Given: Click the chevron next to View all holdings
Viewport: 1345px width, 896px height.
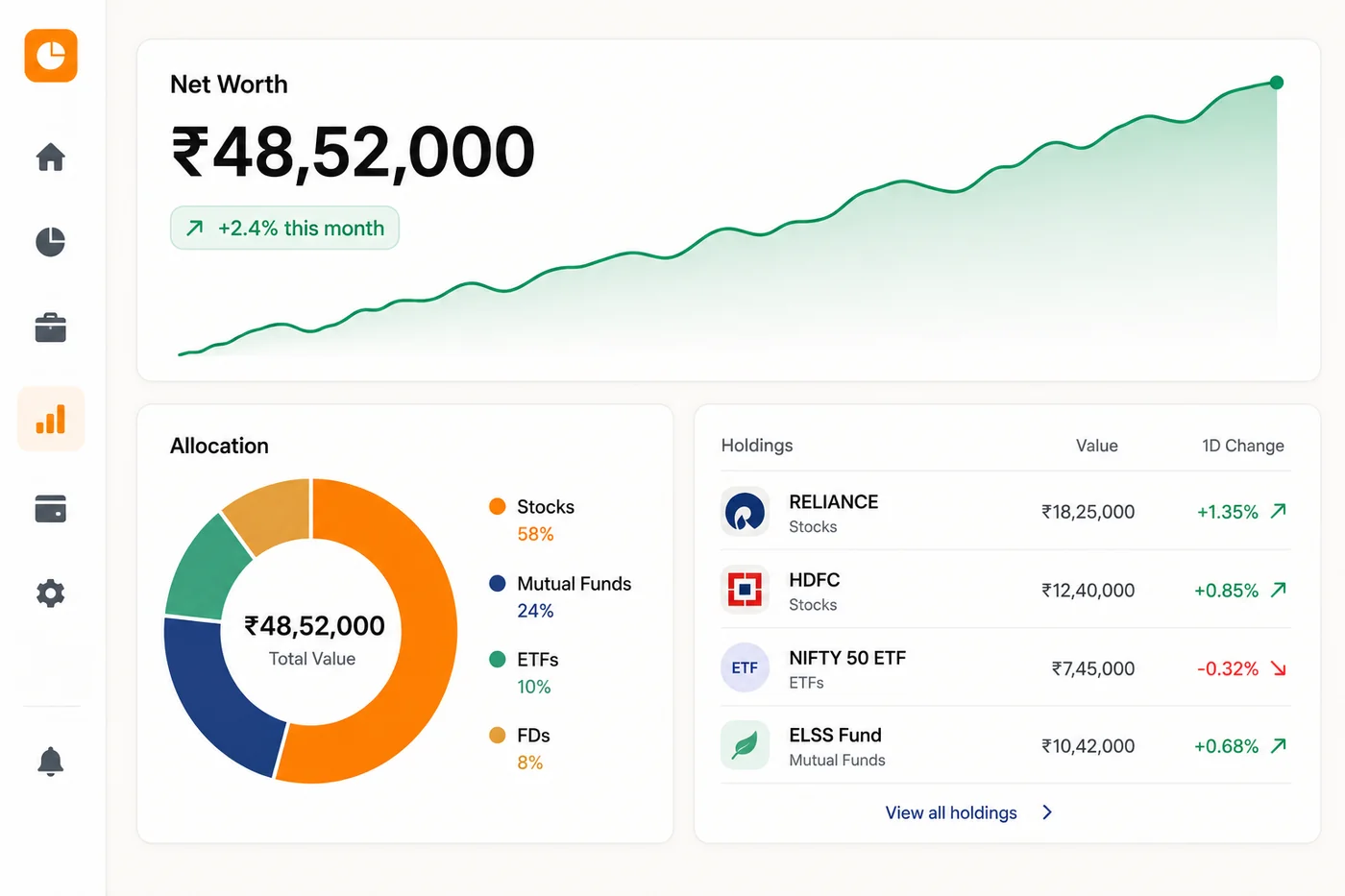Looking at the screenshot, I should tap(1047, 812).
